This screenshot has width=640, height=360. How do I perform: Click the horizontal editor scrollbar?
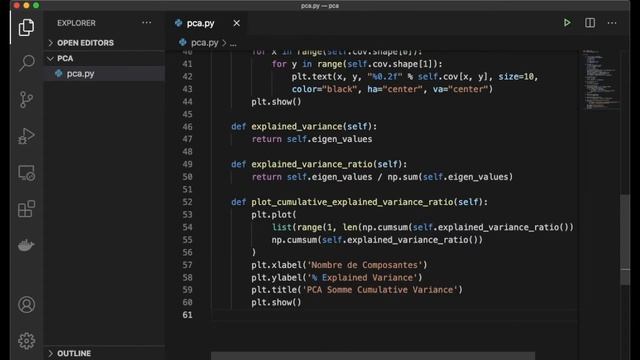pyautogui.click(x=373, y=356)
